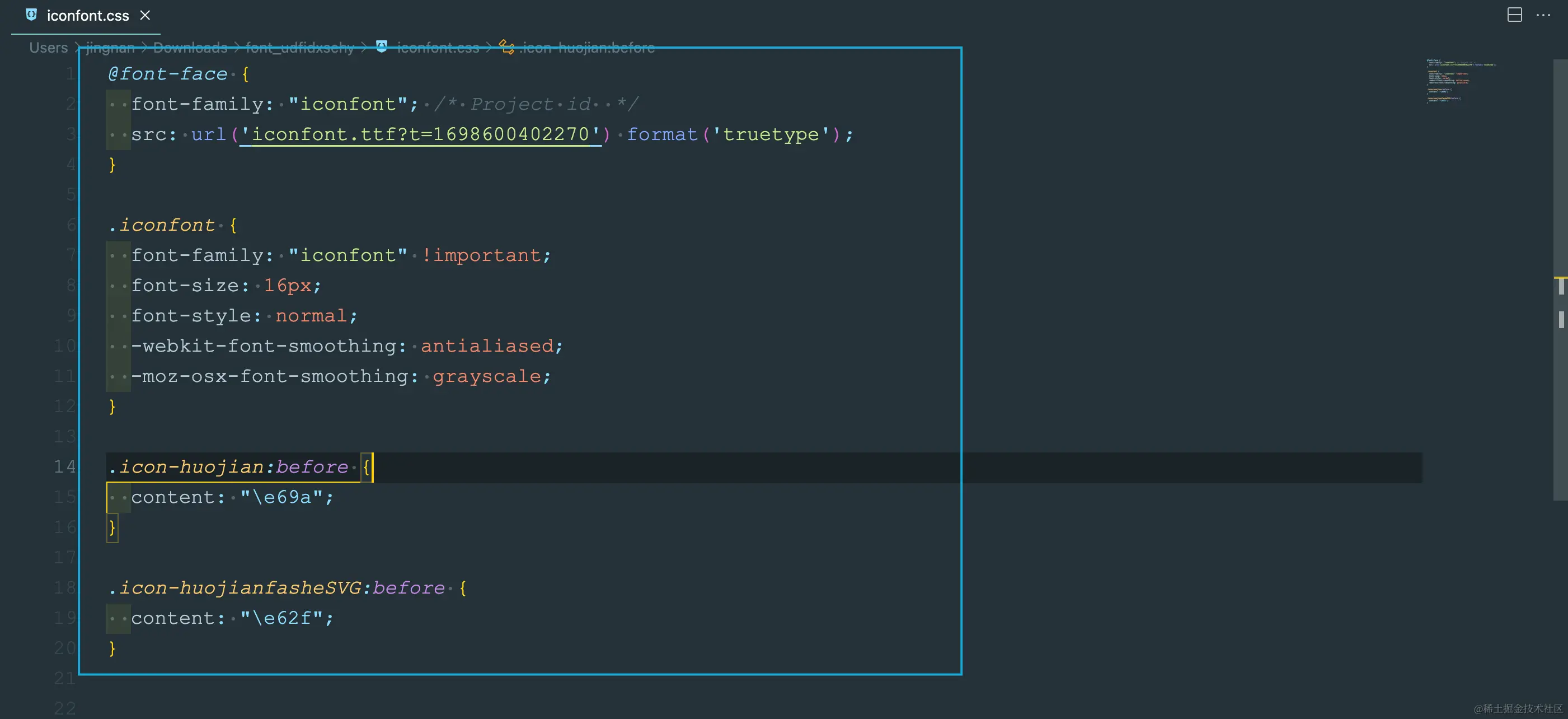The width and height of the screenshot is (1568, 719).
Task: Expand the font_udfidxsehy breadcrumb folder
Action: coord(299,48)
